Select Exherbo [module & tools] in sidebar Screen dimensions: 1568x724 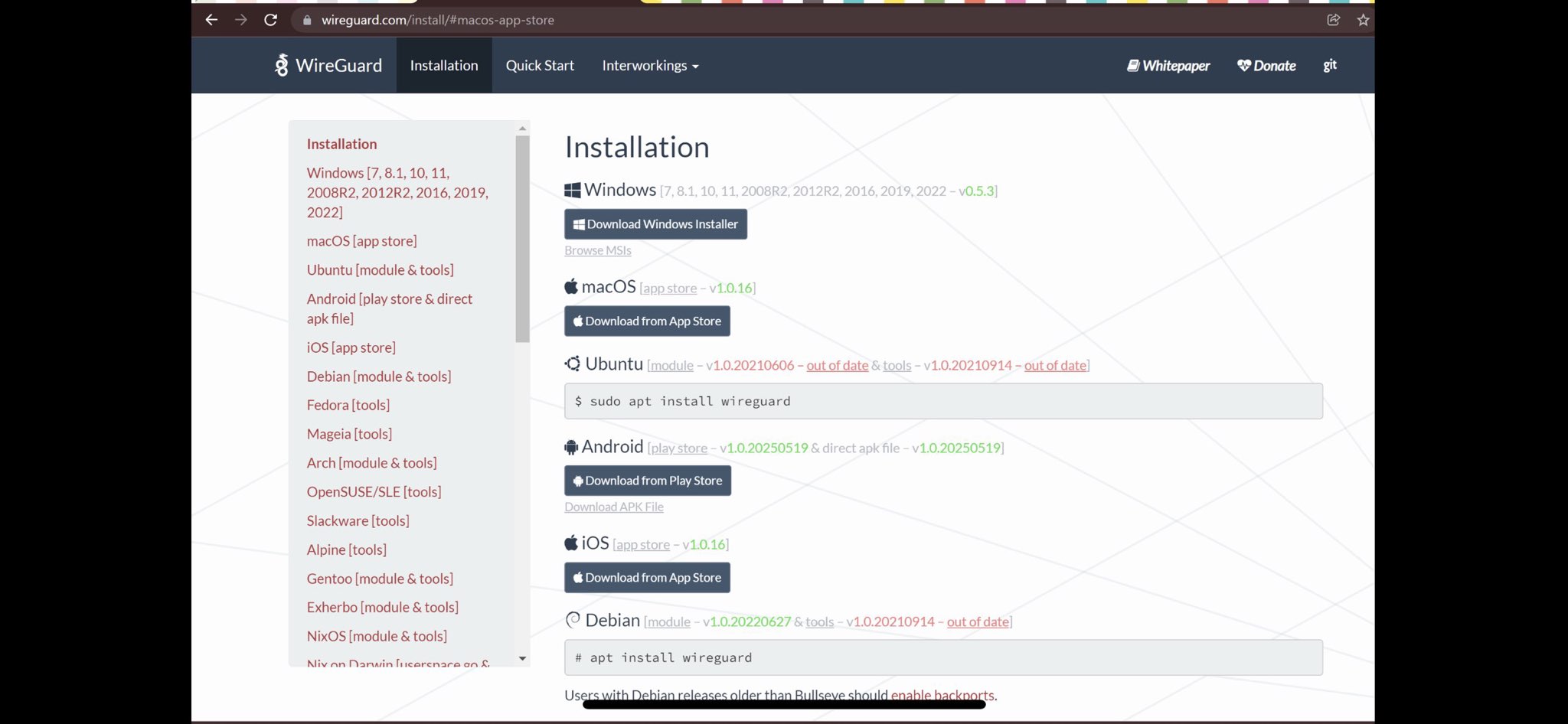(x=383, y=608)
